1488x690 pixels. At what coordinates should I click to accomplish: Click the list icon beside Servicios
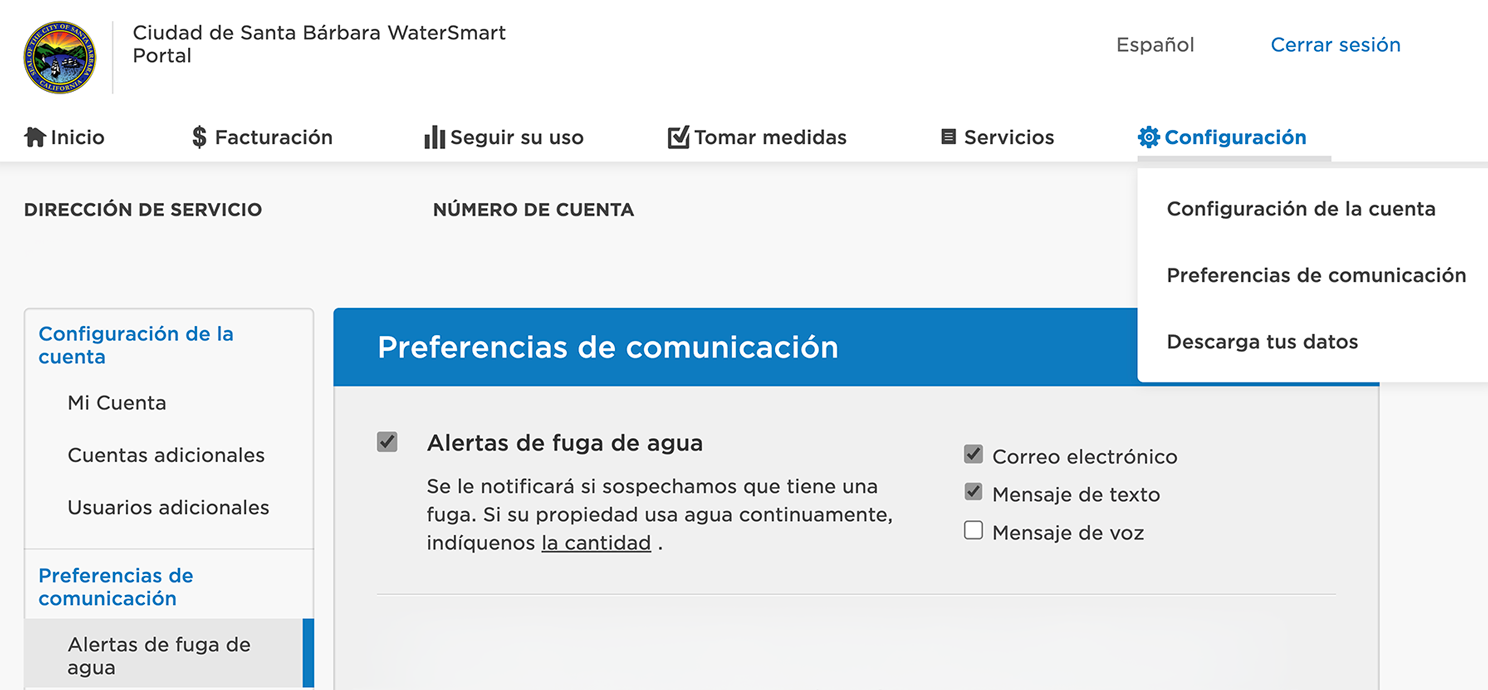[949, 137]
